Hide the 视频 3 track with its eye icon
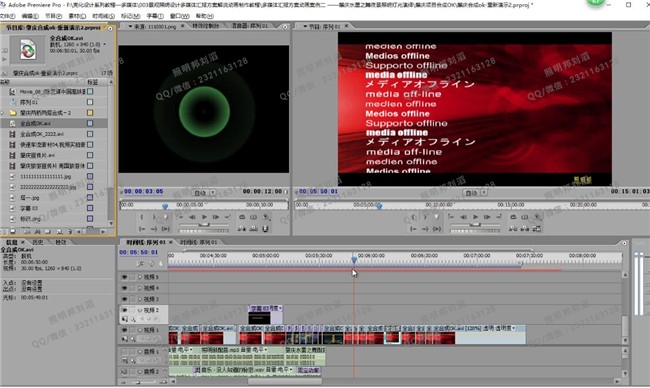This screenshot has height=388, width=650. [124, 299]
